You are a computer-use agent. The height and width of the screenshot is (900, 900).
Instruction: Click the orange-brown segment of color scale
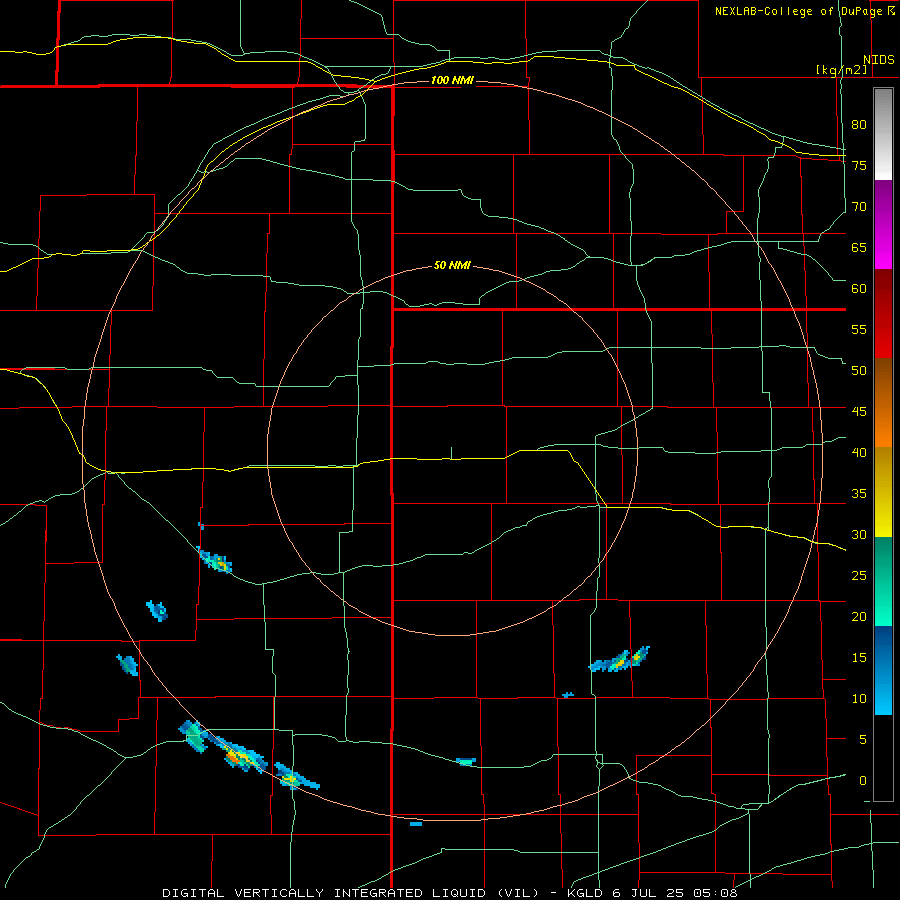(883, 402)
